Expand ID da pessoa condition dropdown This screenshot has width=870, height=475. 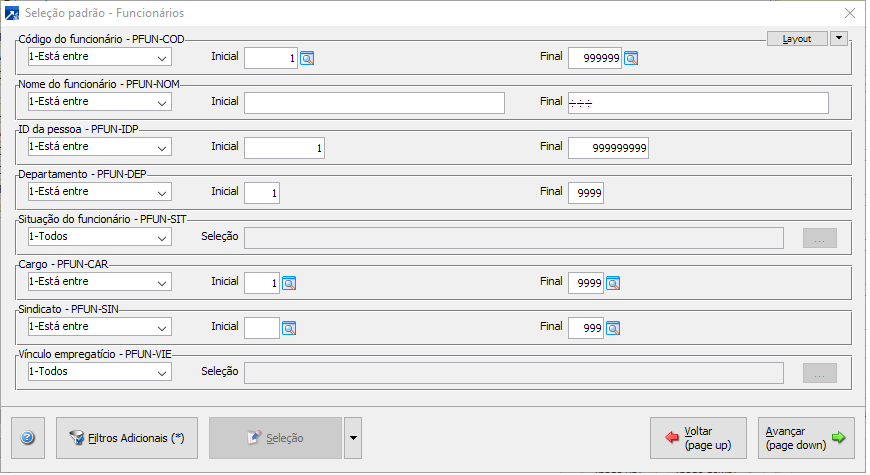pyautogui.click(x=161, y=148)
